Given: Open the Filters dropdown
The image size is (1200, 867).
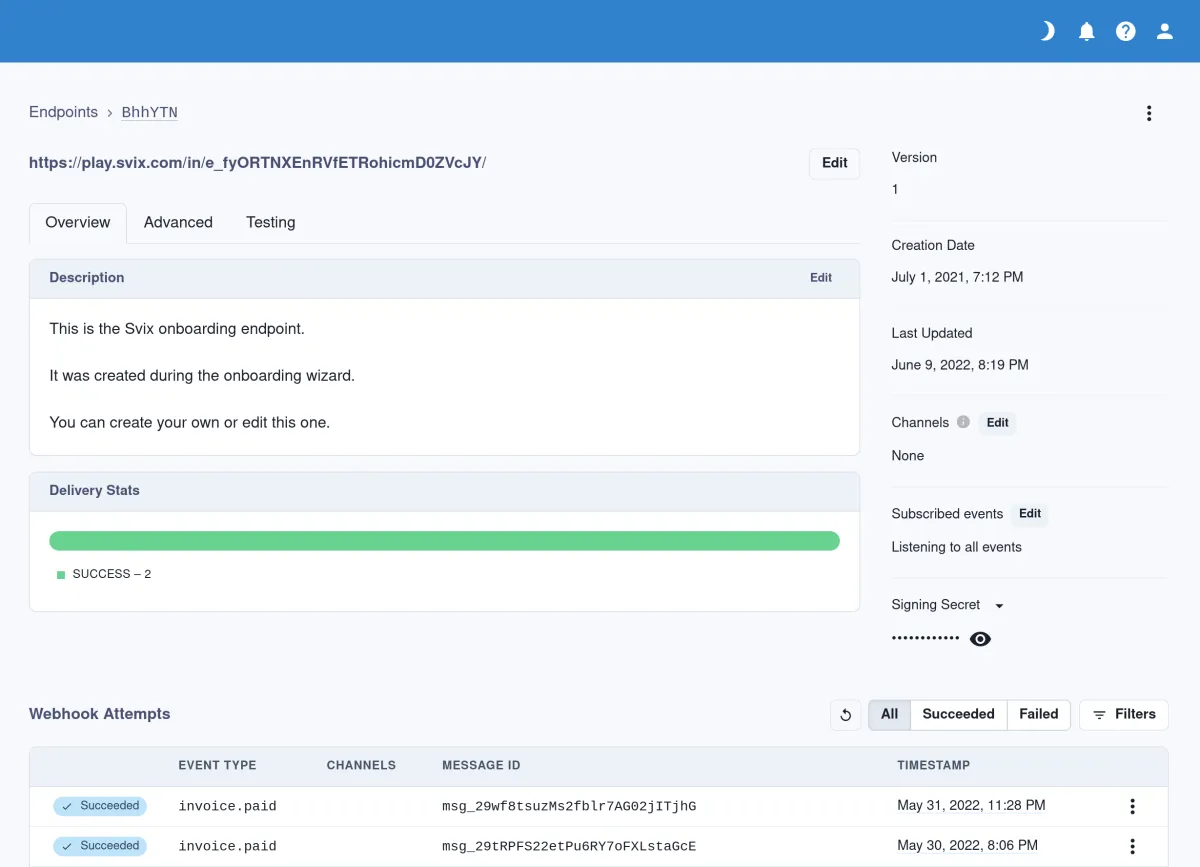Looking at the screenshot, I should pos(1124,714).
